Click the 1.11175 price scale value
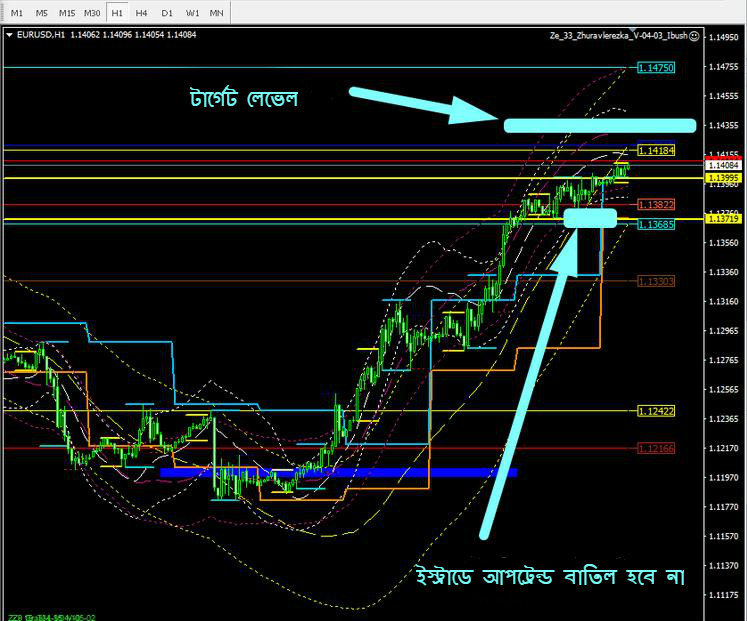Screen dimensions: 747x621 (724, 595)
